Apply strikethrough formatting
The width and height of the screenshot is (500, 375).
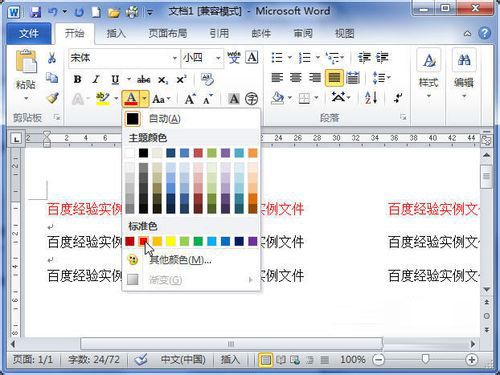(144, 80)
